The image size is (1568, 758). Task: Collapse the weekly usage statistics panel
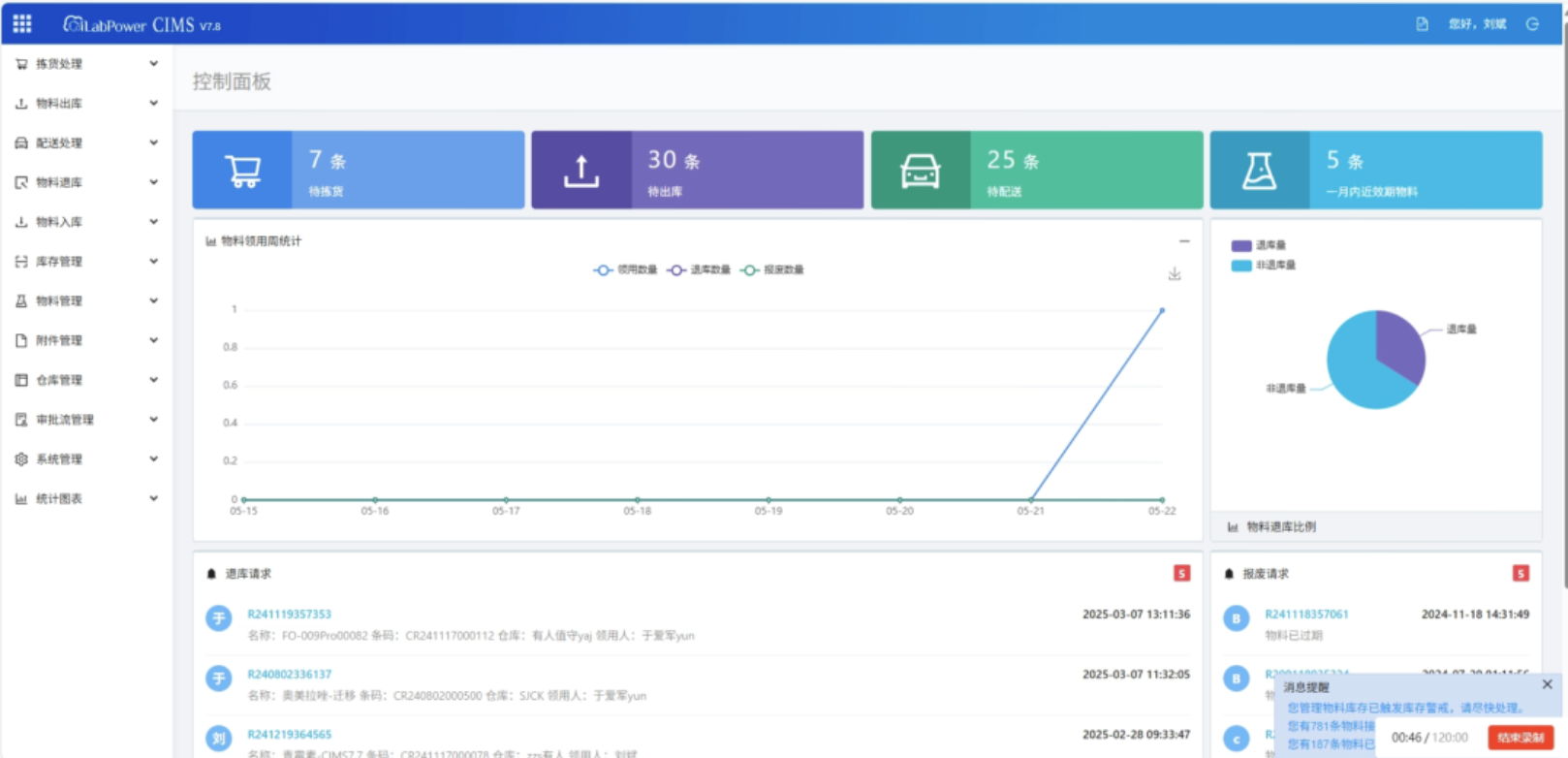(1184, 241)
